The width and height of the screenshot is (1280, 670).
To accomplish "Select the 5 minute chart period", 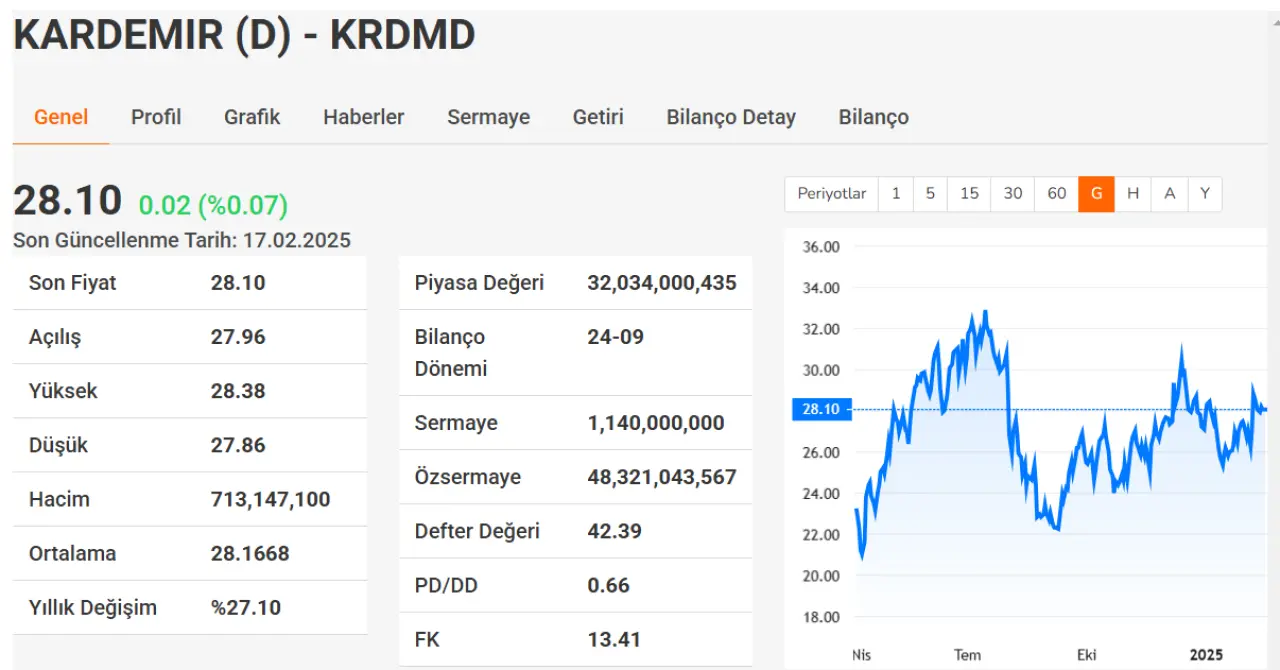I will click(930, 194).
